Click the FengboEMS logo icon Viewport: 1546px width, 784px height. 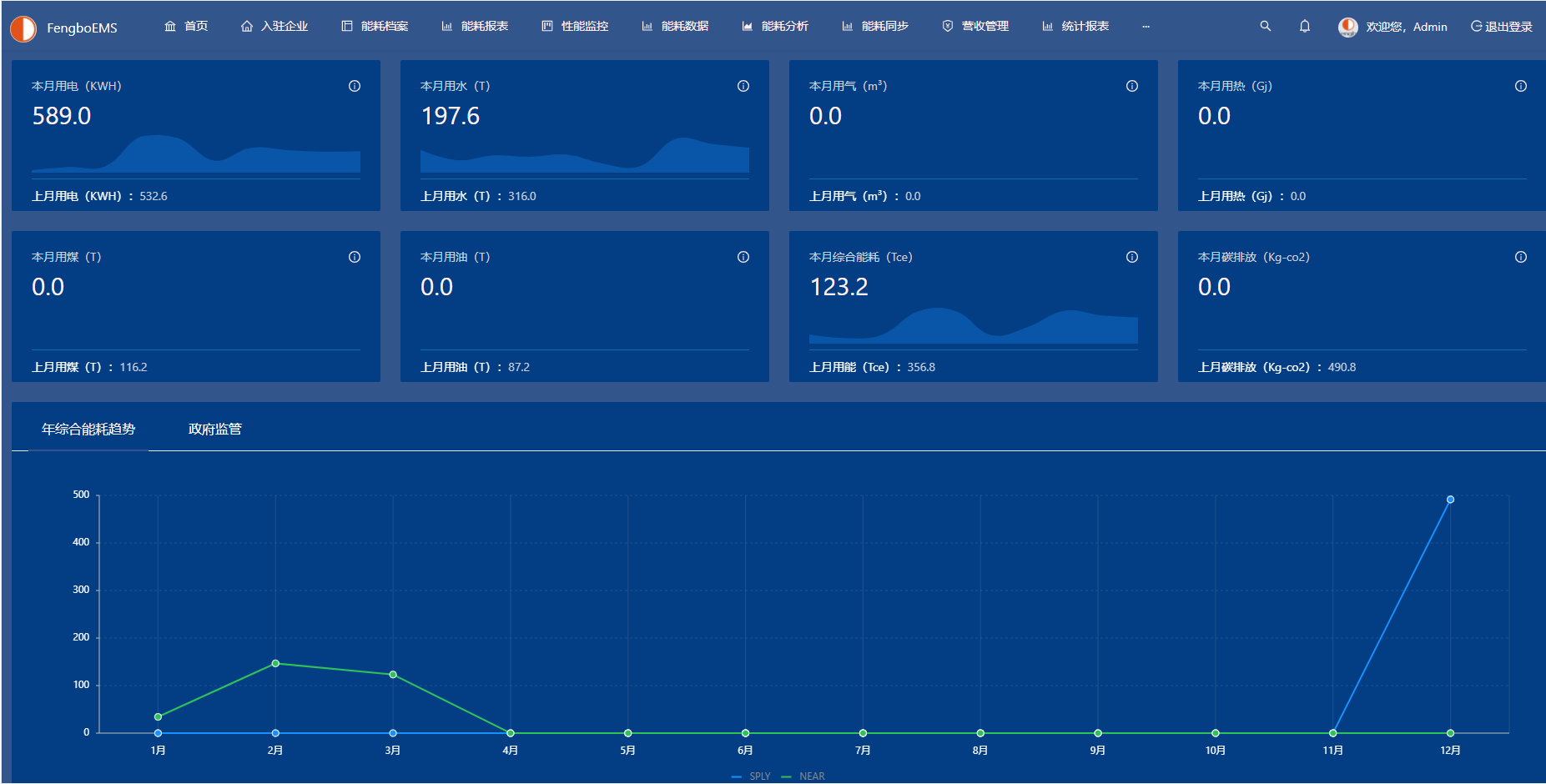click(x=23, y=28)
